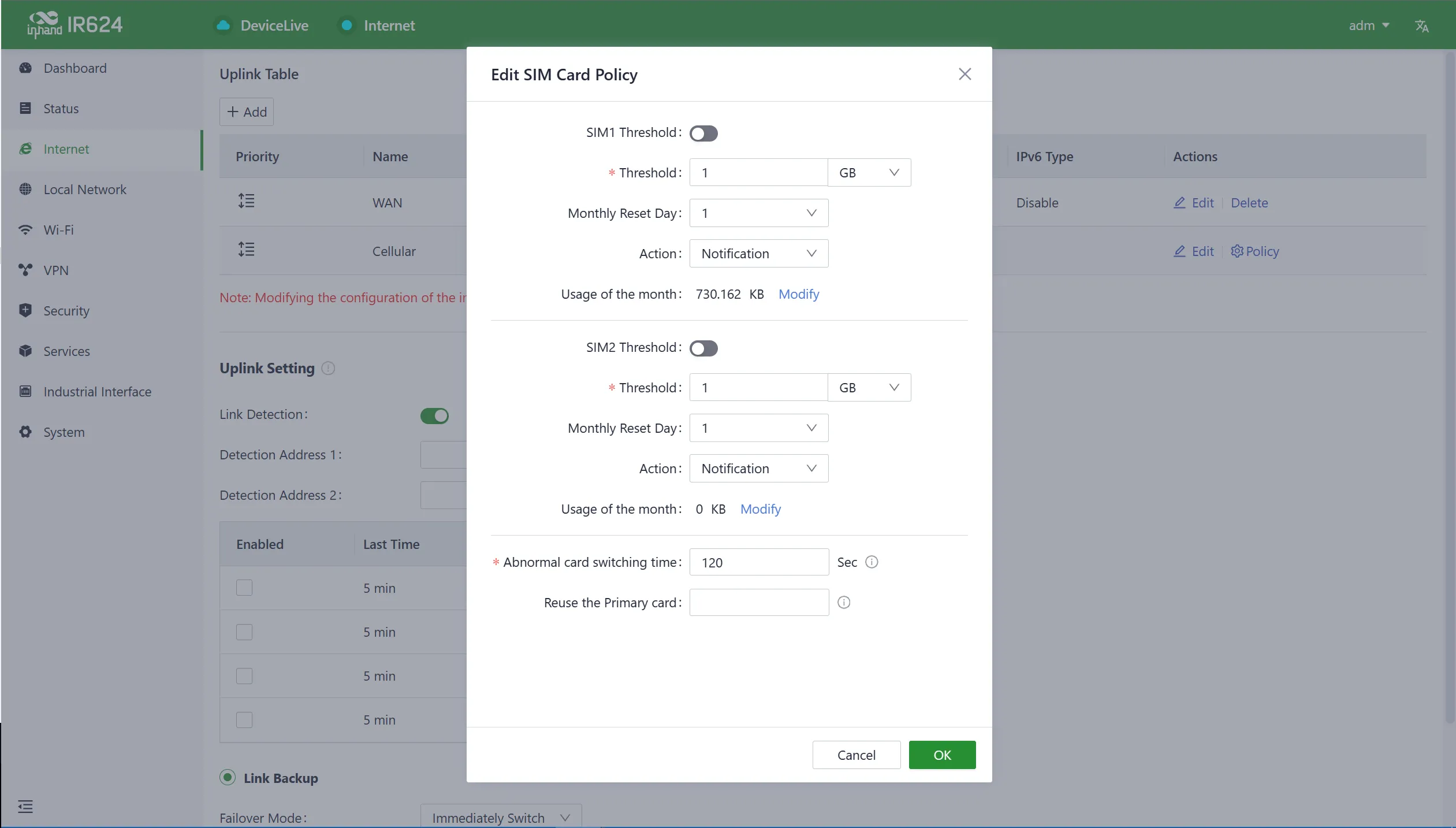Click the Security shield icon
The image size is (1456, 828).
point(25,311)
